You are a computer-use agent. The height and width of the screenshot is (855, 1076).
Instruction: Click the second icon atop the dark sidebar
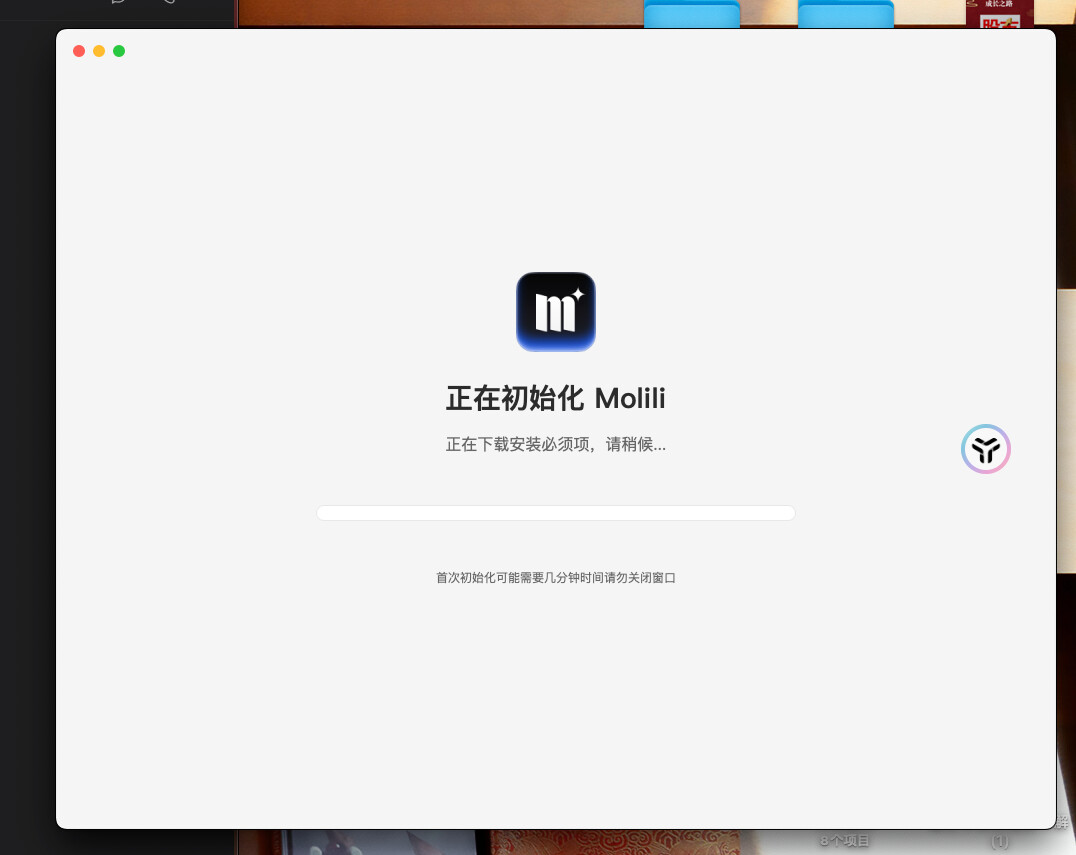[168, 3]
